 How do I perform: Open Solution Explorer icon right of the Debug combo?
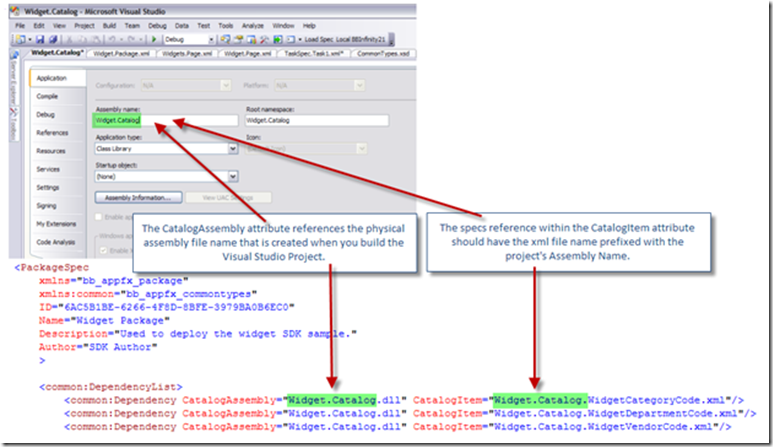click(225, 39)
